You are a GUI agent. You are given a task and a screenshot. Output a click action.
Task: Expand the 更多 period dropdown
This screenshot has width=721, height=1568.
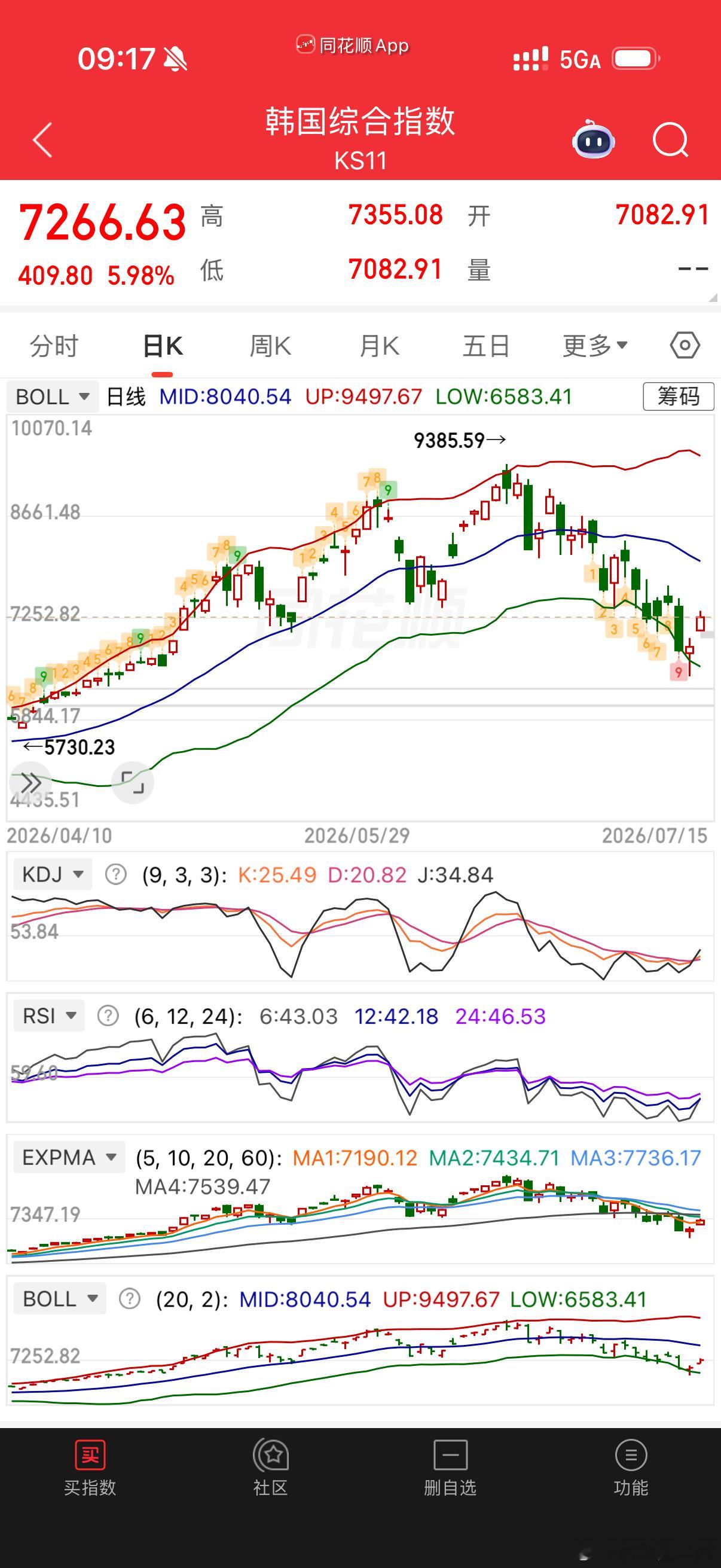(x=595, y=346)
